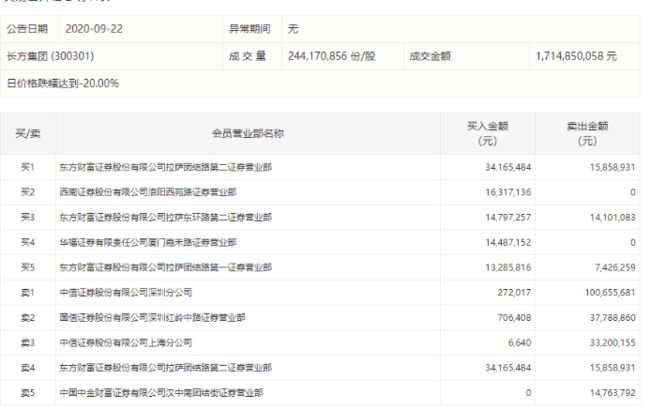650x410 pixels.
Task: Click buy amount 34,165,484 in 买1 row
Action: click(508, 167)
